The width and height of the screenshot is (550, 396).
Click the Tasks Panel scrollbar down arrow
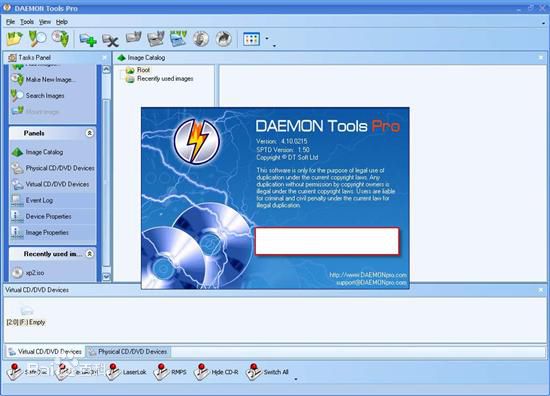(106, 277)
